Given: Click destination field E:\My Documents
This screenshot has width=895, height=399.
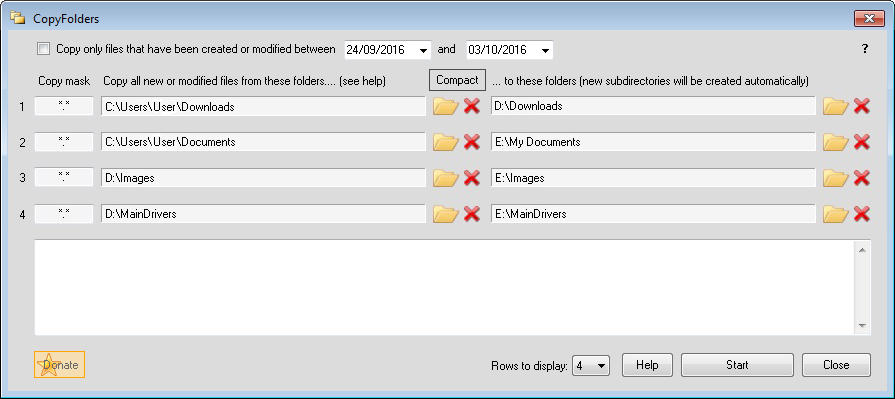Looking at the screenshot, I should [x=653, y=142].
